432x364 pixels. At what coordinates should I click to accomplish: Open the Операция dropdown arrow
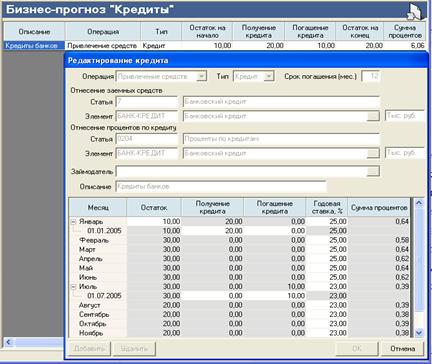(x=201, y=76)
